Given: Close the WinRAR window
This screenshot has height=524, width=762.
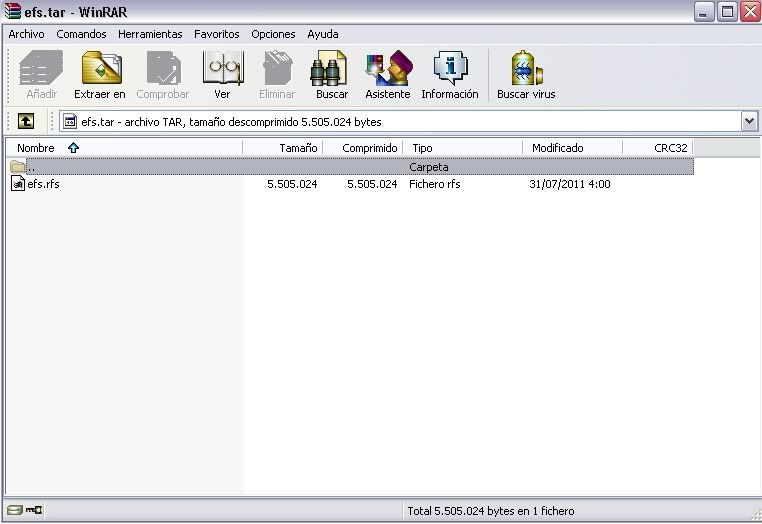Looking at the screenshot, I should 750,11.
